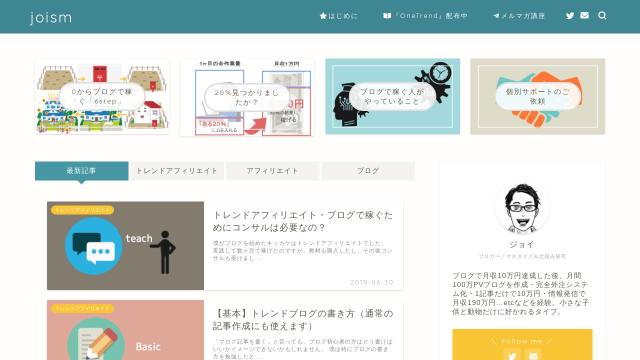Screen dimensions: 640x360
Task: Switch to the トレンドアフィリエイト tab
Action: (x=177, y=171)
